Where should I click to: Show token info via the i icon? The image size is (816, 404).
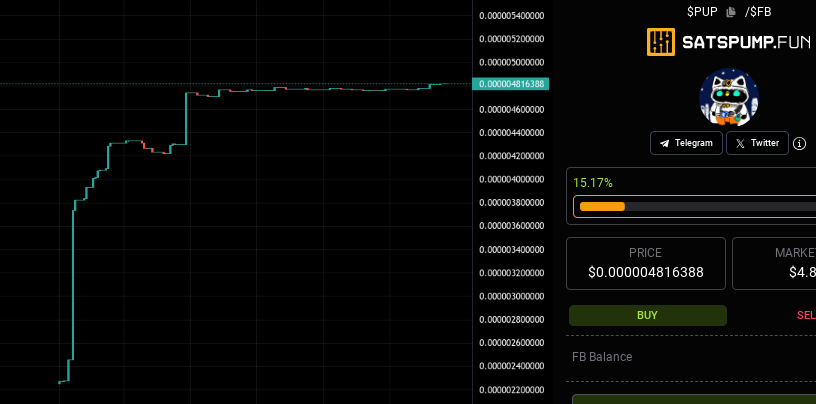[x=799, y=144]
